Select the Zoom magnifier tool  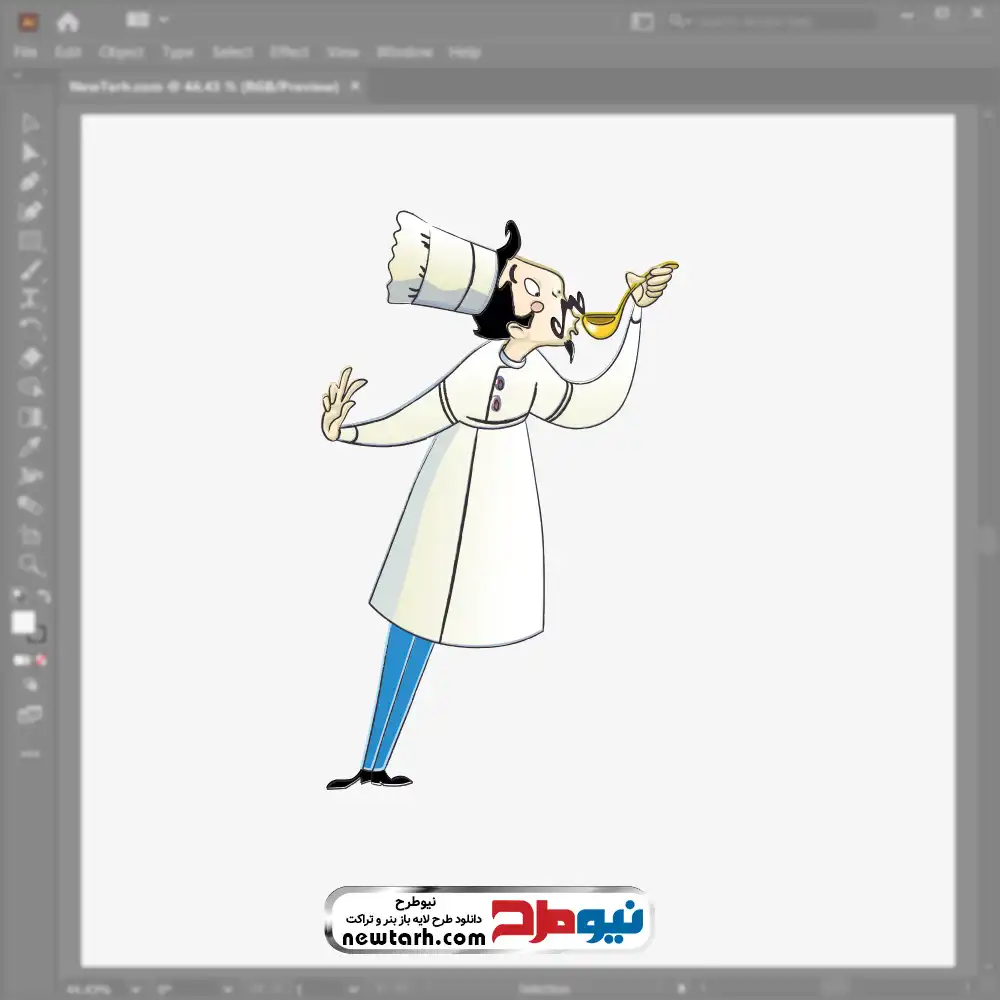click(x=31, y=565)
